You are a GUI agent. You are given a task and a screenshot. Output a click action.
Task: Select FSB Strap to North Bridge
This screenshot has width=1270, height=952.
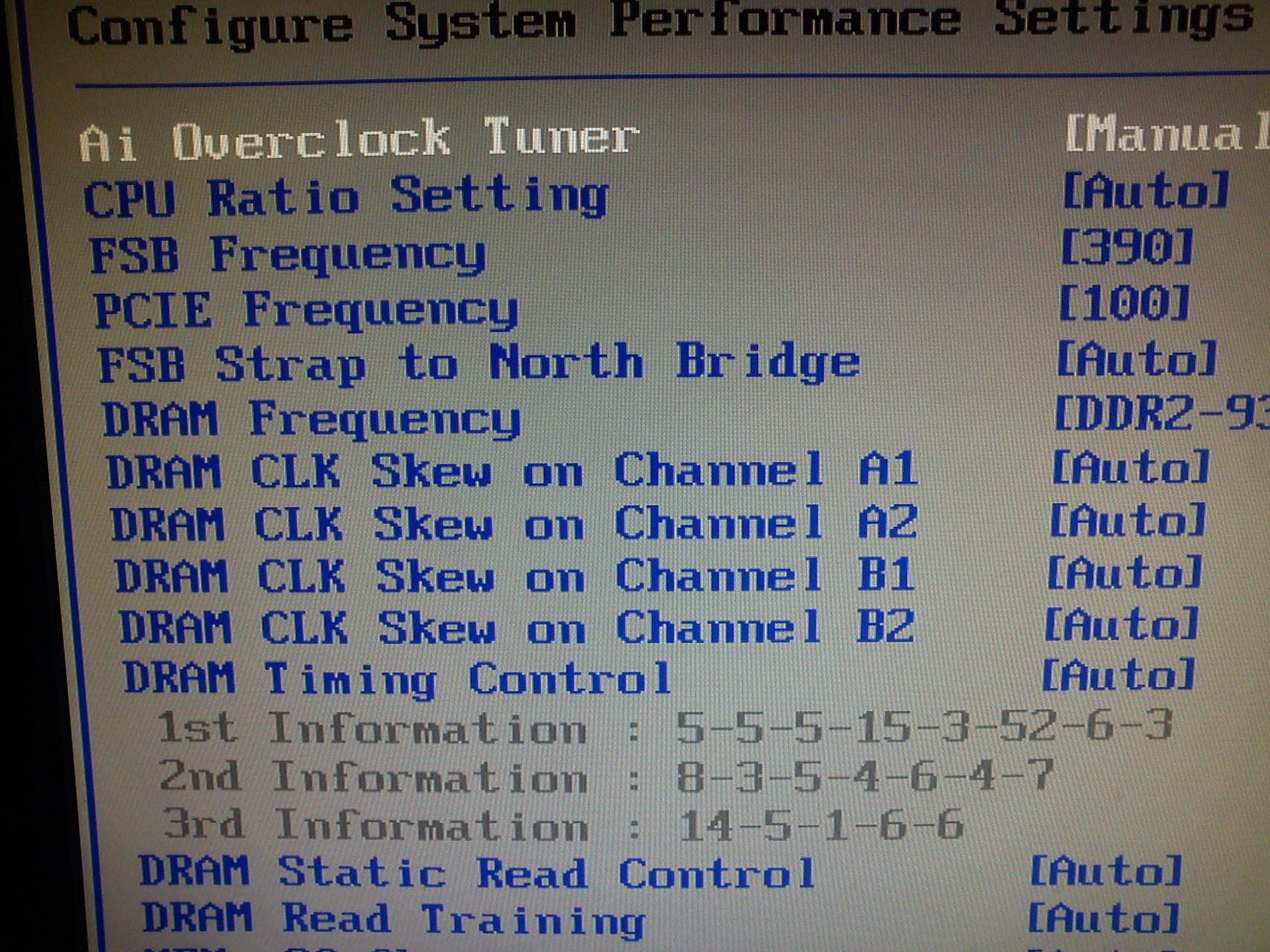(x=479, y=363)
